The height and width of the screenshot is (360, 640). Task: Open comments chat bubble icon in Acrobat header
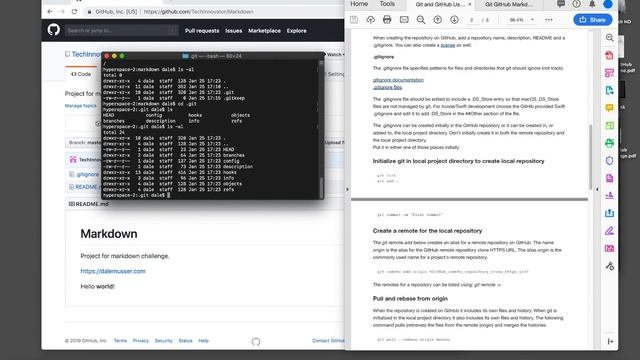coord(561,4)
